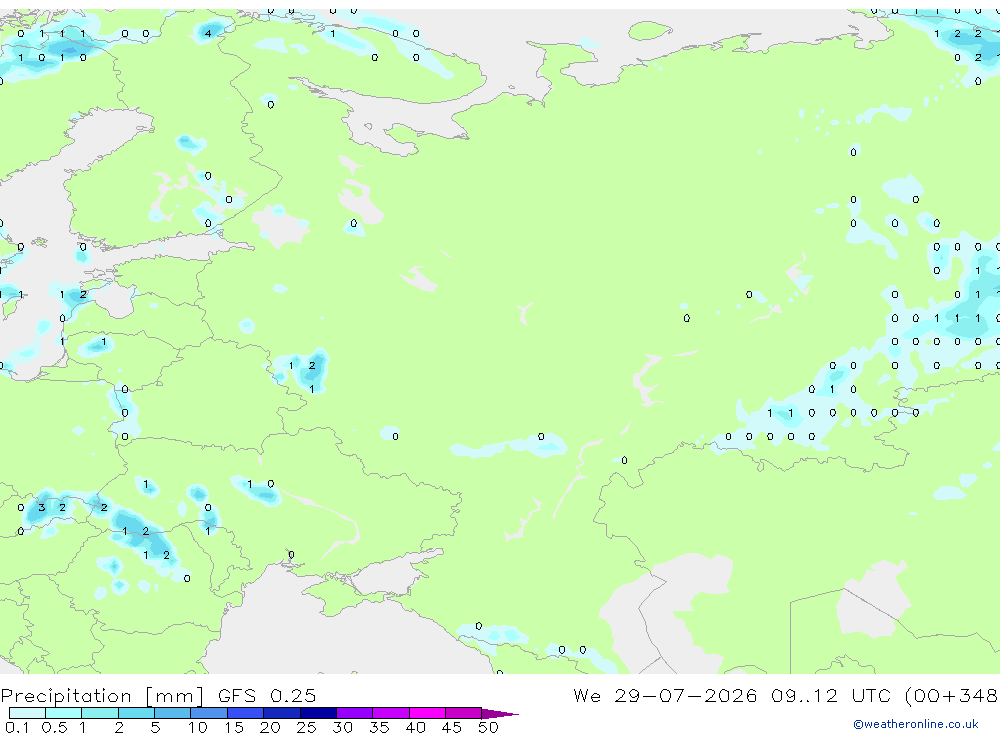Click the 40–45 mm bright magenta swatch

427,713
